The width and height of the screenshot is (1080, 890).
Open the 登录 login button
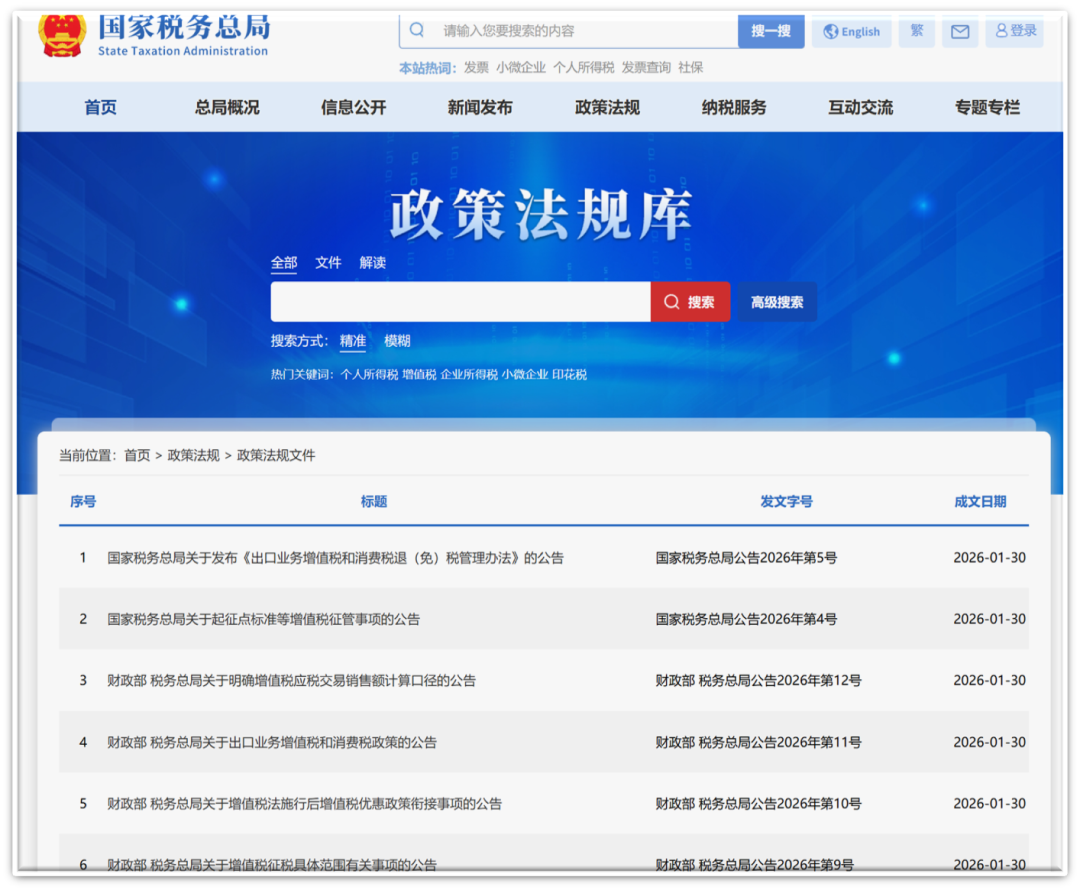coord(1015,31)
